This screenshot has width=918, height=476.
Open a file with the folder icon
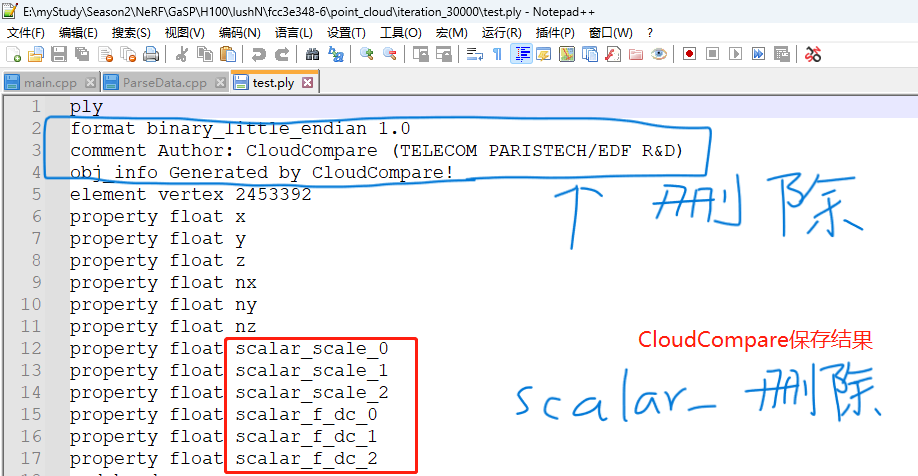(36, 54)
